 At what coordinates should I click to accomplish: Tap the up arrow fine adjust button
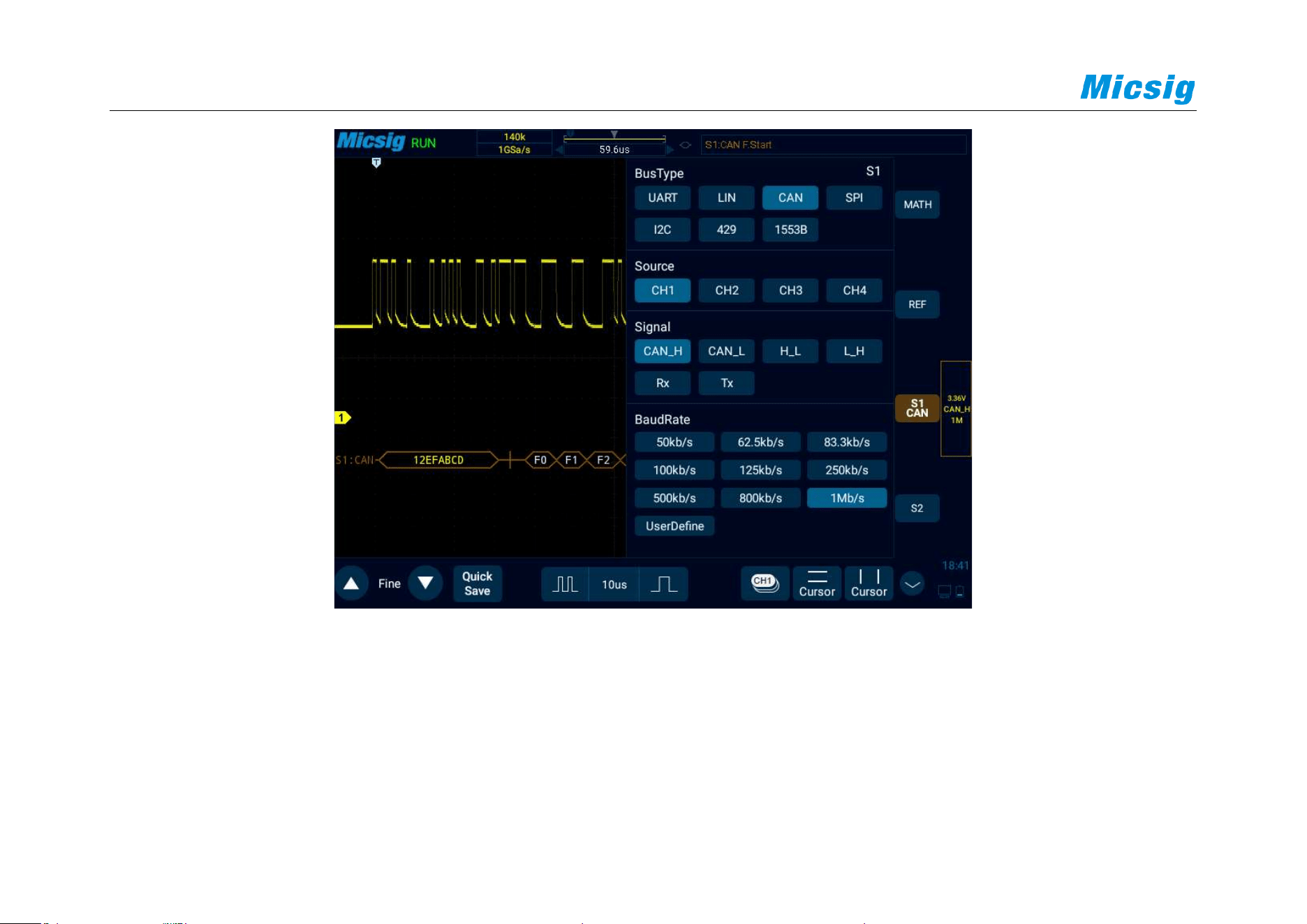coord(351,583)
